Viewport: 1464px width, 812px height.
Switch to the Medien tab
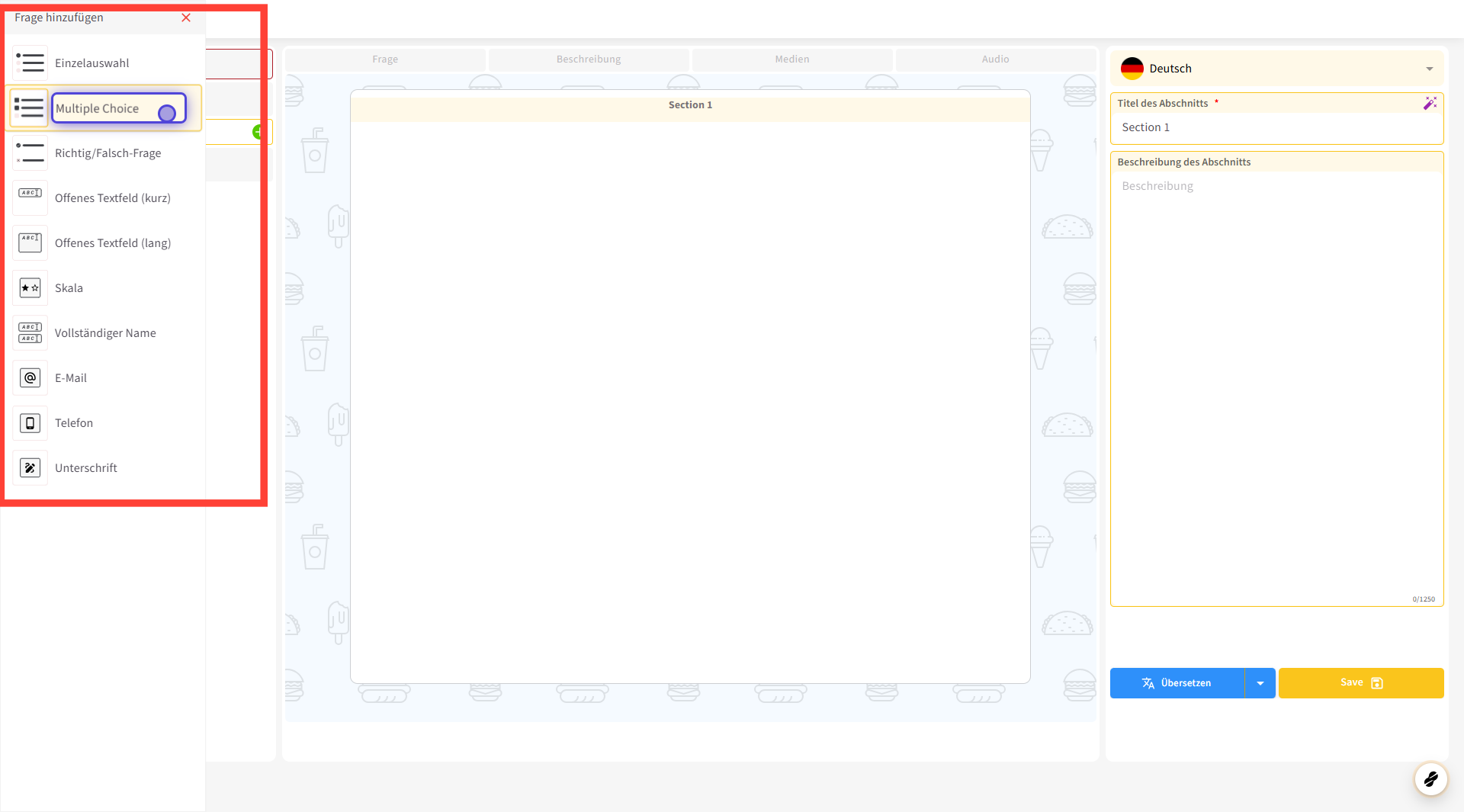click(792, 59)
